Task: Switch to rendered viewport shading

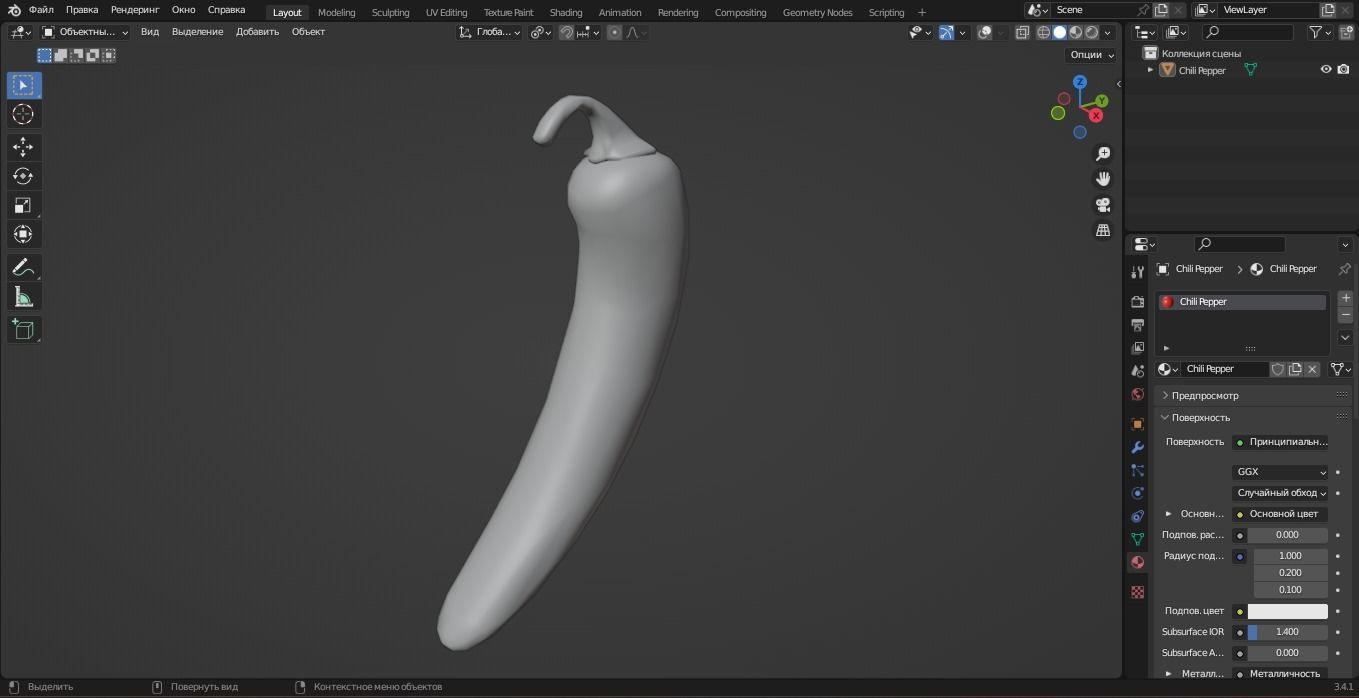Action: click(1091, 32)
